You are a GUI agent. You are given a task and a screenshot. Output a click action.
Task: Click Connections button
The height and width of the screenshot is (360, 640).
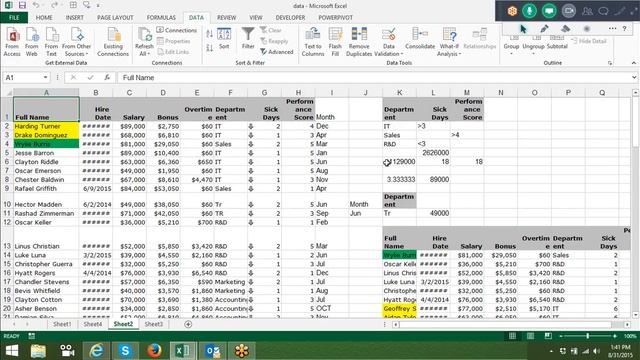(177, 30)
